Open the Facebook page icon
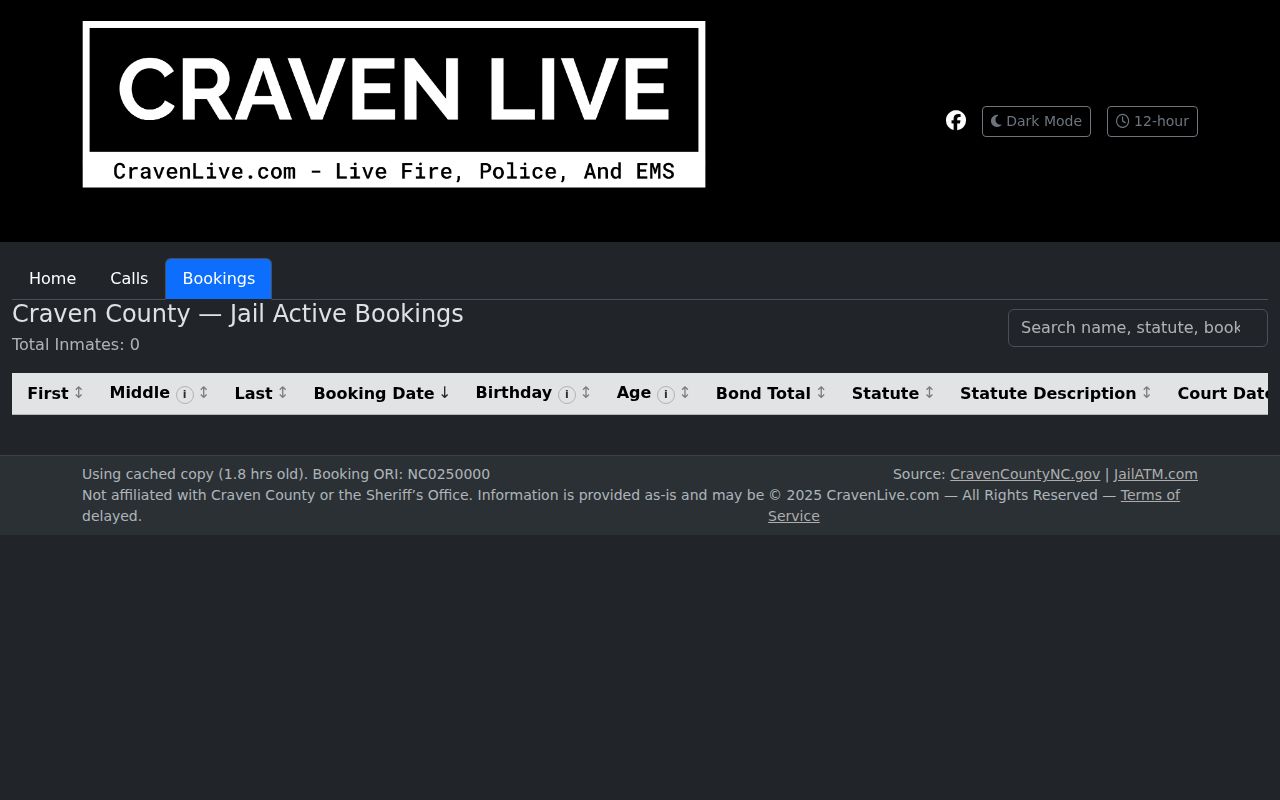 [956, 121]
